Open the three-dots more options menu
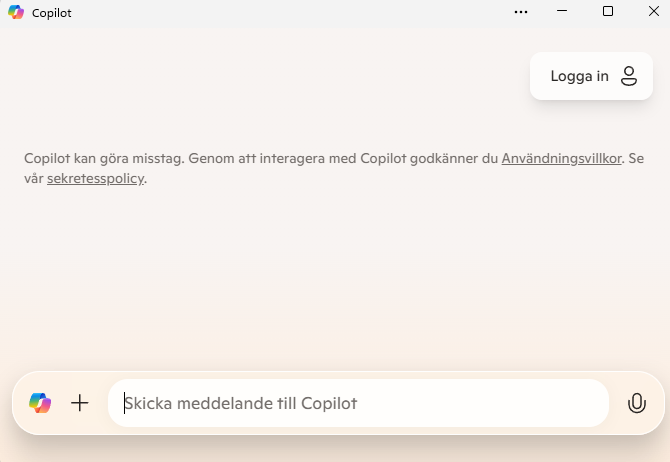The height and width of the screenshot is (462, 670). click(520, 12)
